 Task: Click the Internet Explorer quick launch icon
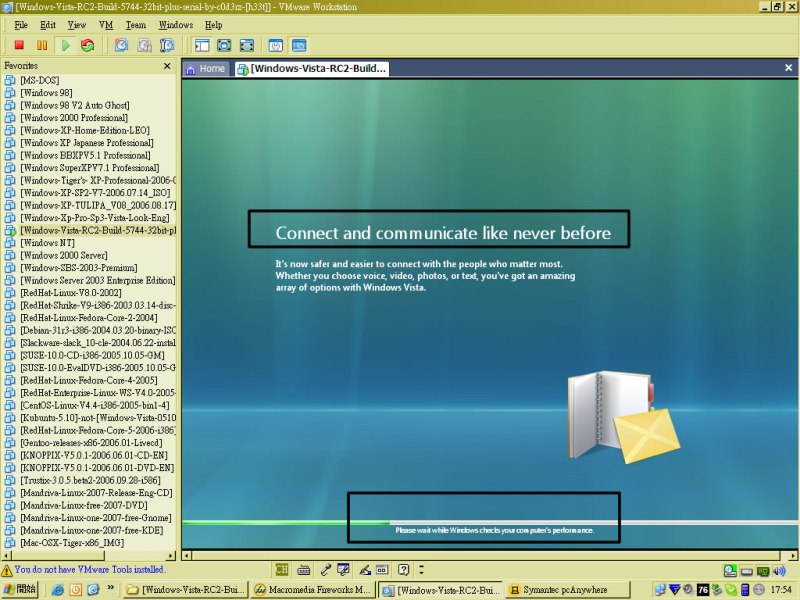(58, 589)
